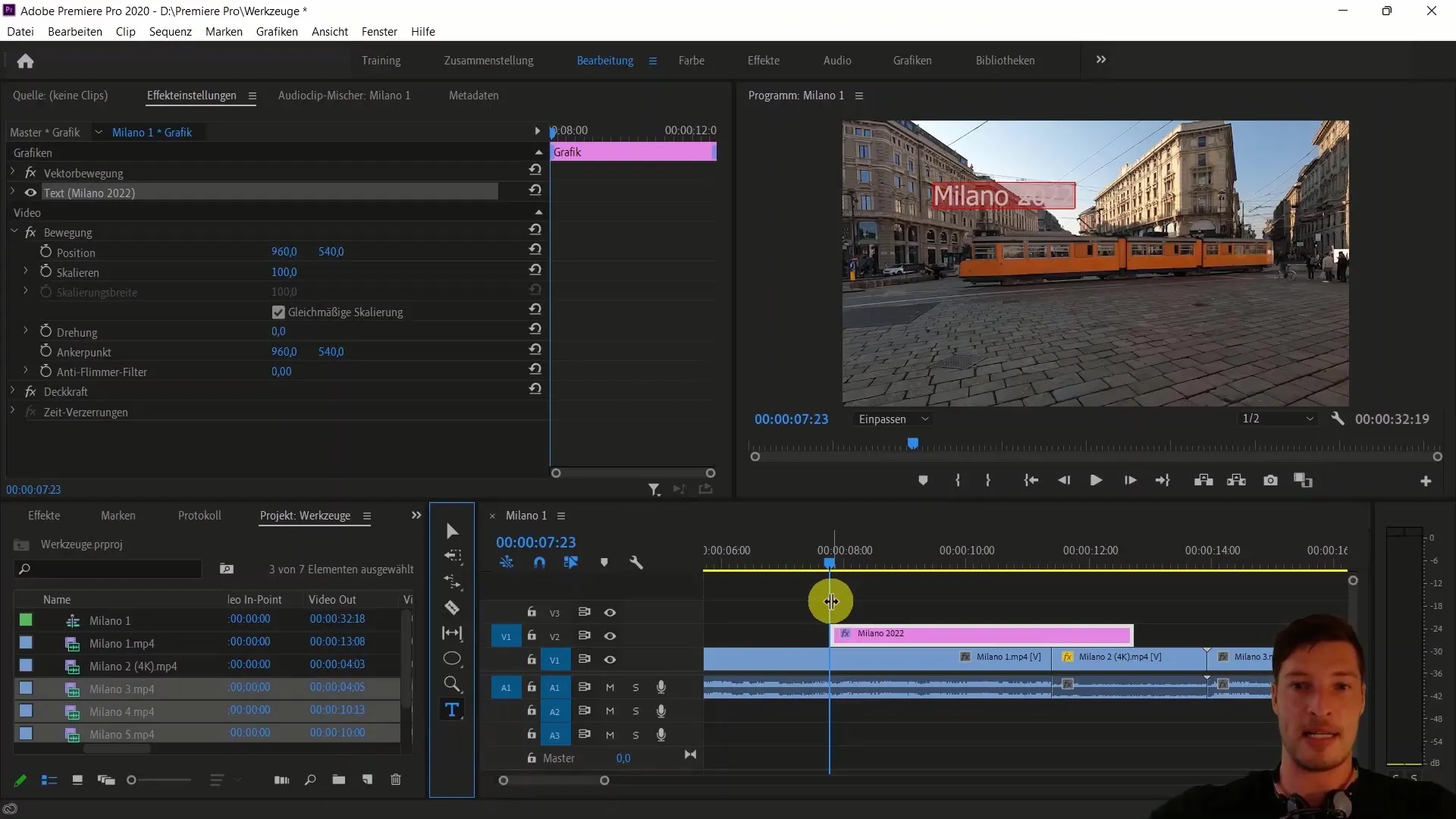The image size is (1456, 819).
Task: Open the Metadaten panel tab
Action: click(x=473, y=96)
